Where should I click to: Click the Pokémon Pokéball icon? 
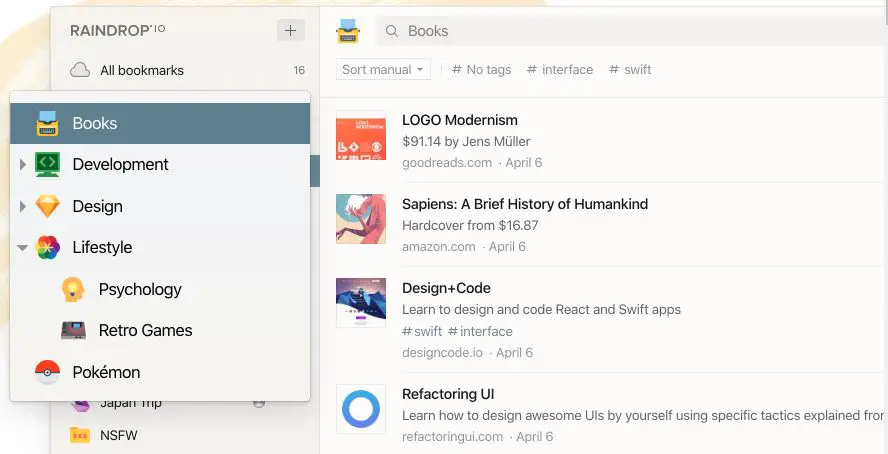coord(48,372)
